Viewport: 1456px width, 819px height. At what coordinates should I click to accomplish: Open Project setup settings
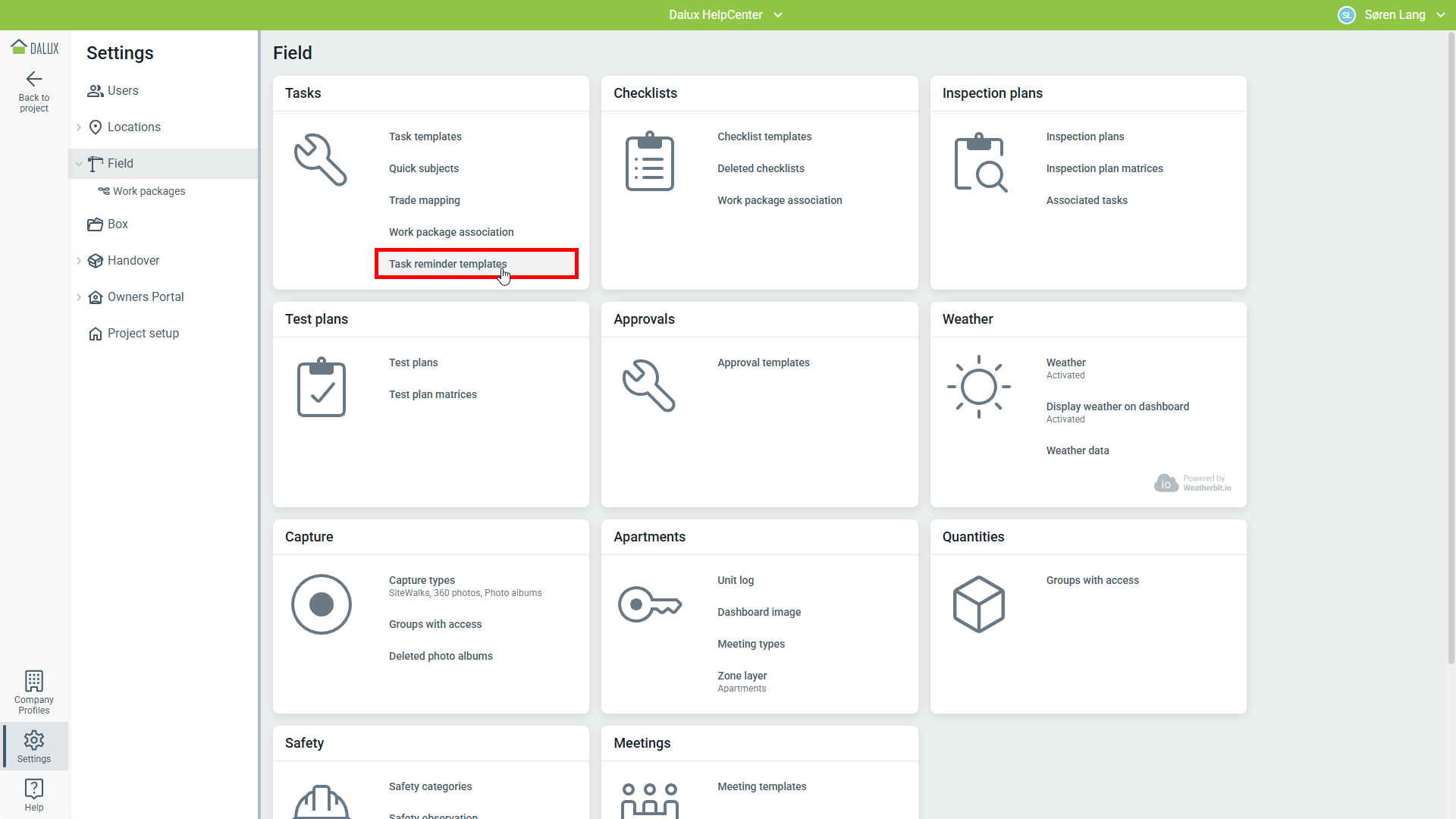pyautogui.click(x=143, y=334)
